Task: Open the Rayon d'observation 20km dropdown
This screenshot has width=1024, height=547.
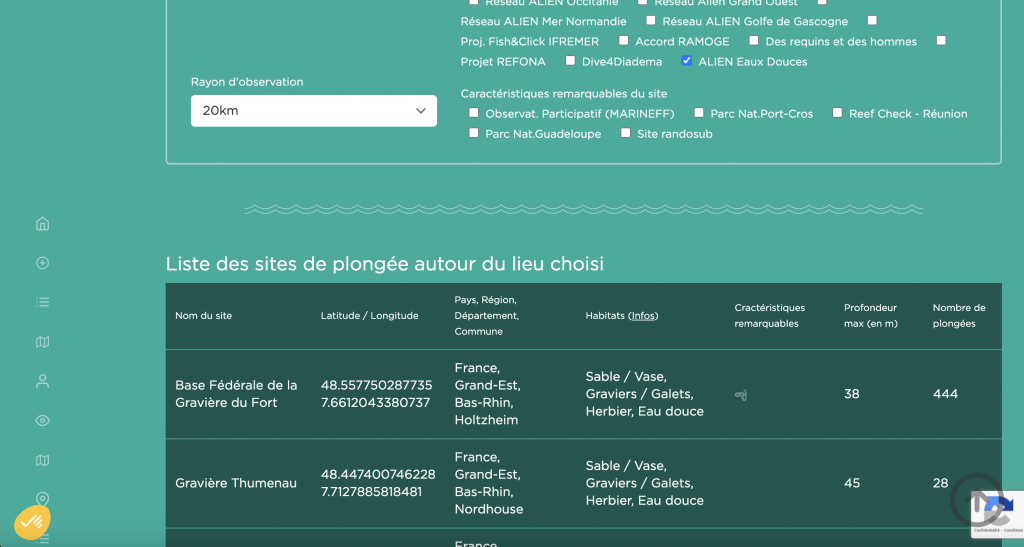Action: pyautogui.click(x=313, y=111)
